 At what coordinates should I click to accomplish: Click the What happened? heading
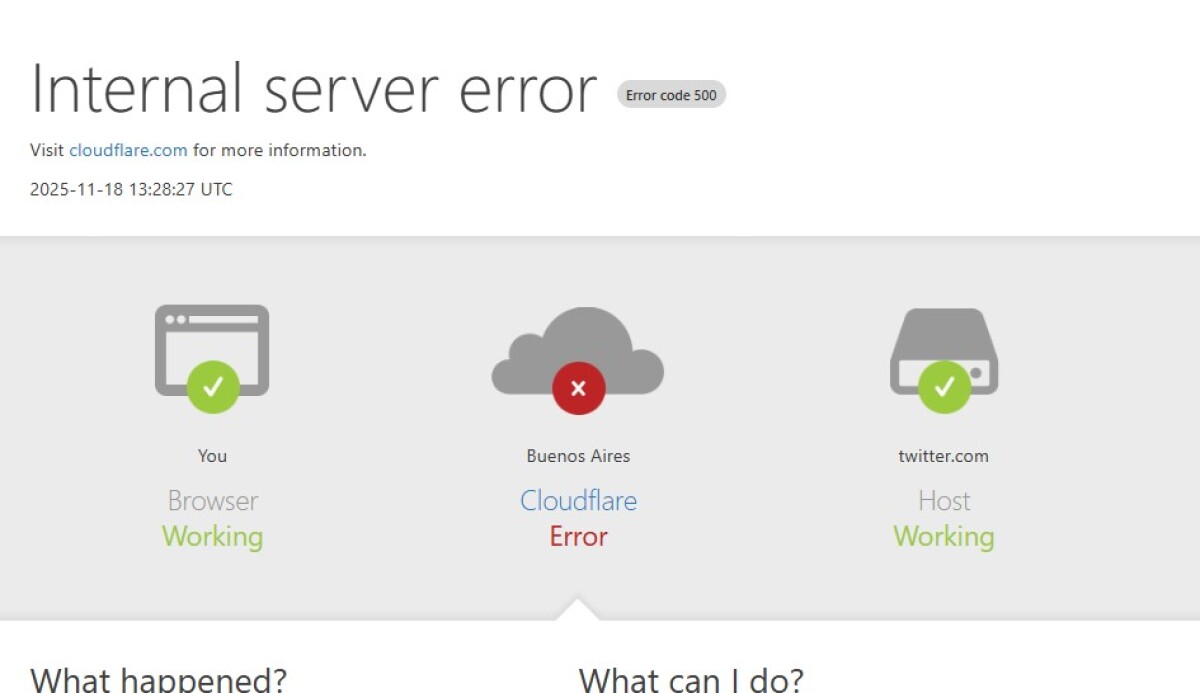pos(158,680)
